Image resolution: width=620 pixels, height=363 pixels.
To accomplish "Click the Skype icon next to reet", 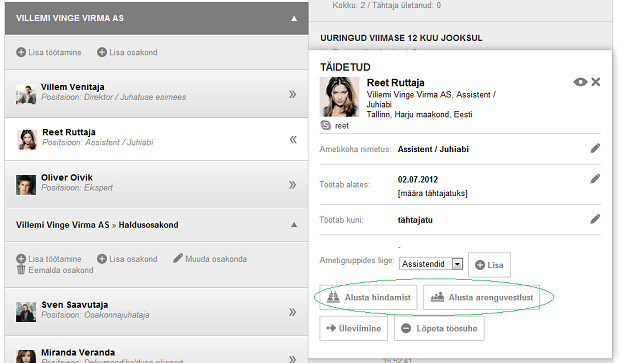I will (325, 125).
